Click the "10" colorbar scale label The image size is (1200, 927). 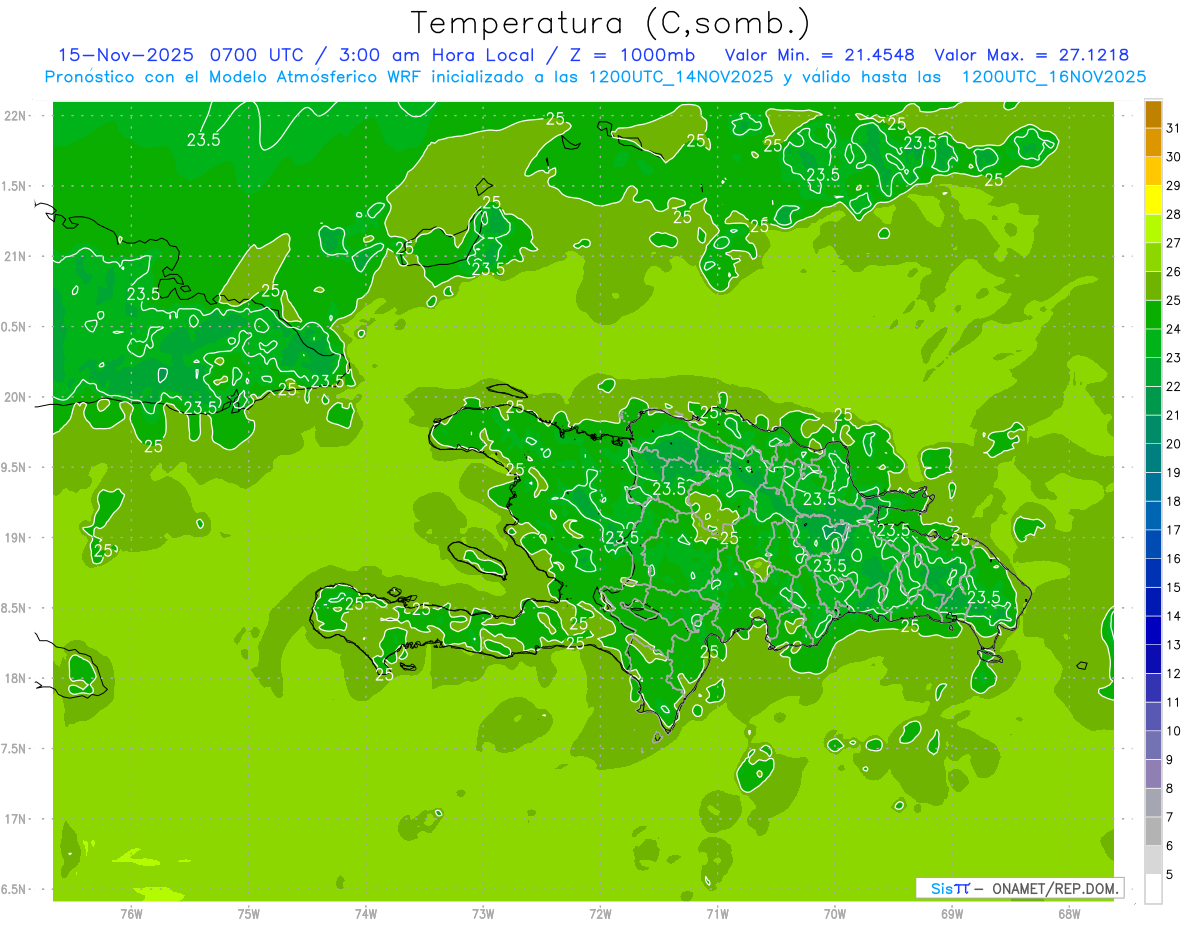click(1174, 731)
